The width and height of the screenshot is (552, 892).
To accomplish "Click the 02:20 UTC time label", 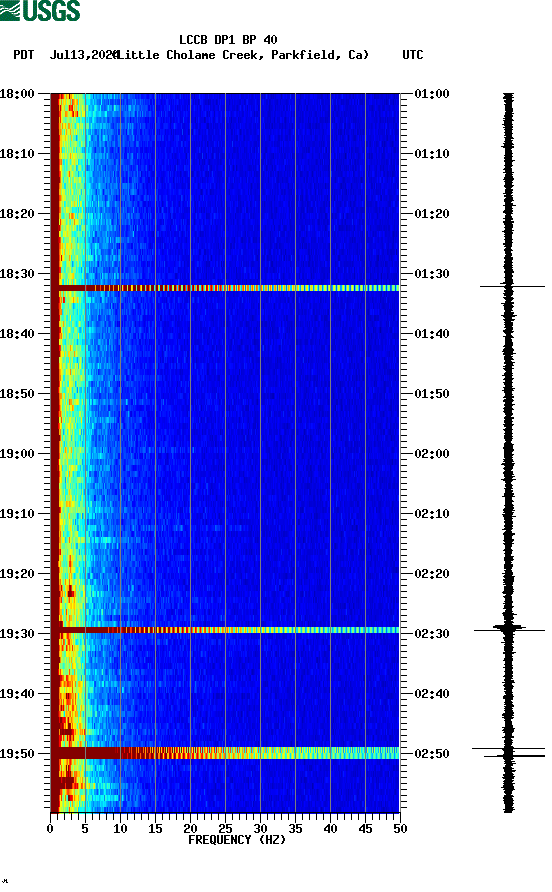I will [x=432, y=573].
